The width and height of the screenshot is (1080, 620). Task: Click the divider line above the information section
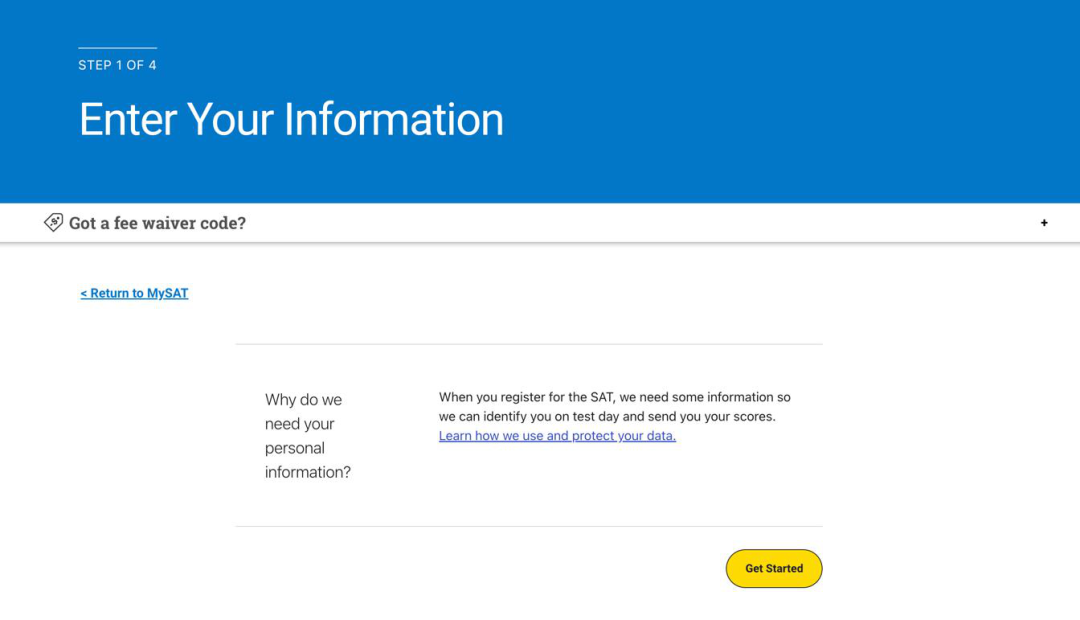click(529, 344)
